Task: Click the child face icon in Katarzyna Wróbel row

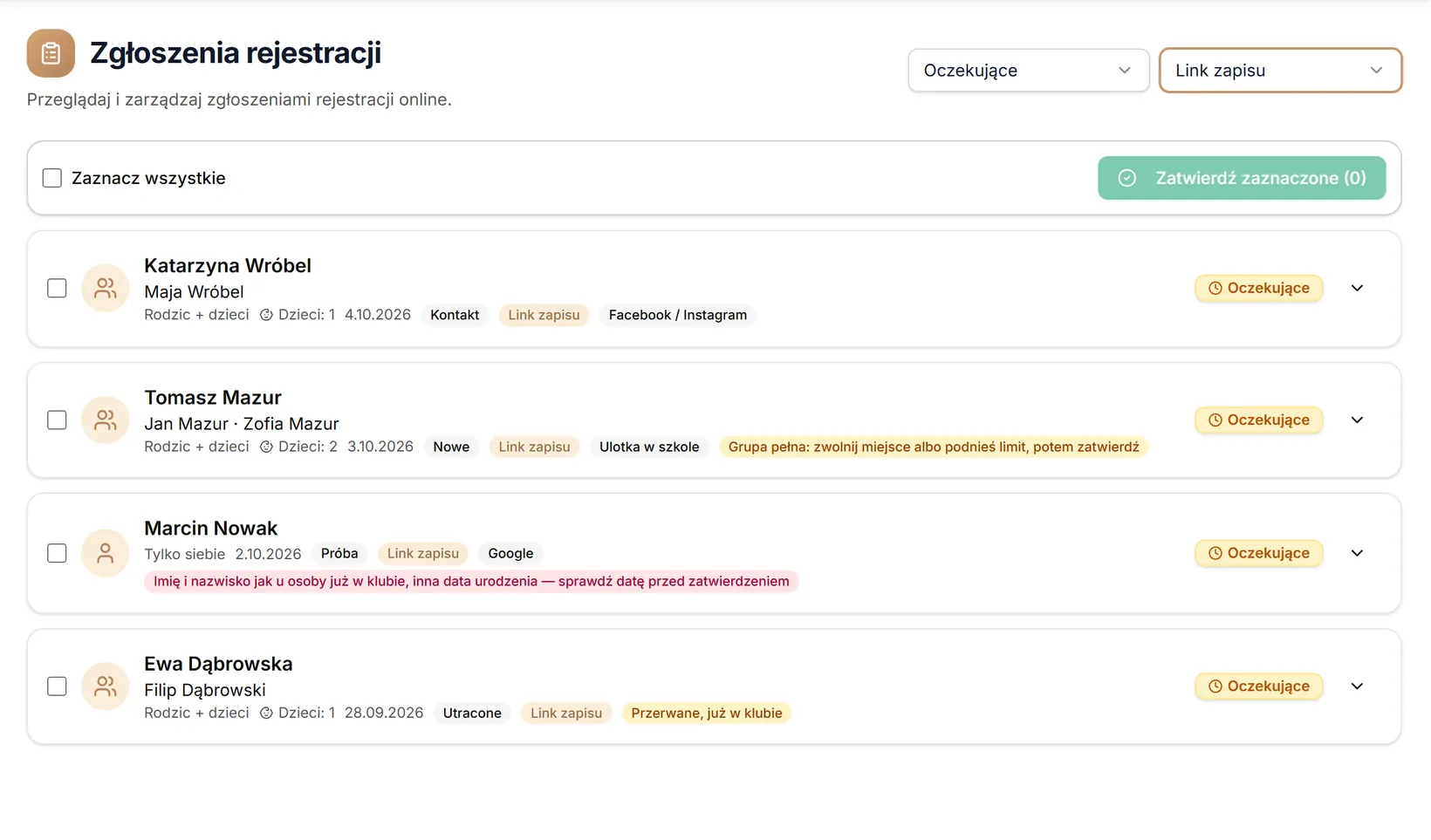Action: [266, 315]
